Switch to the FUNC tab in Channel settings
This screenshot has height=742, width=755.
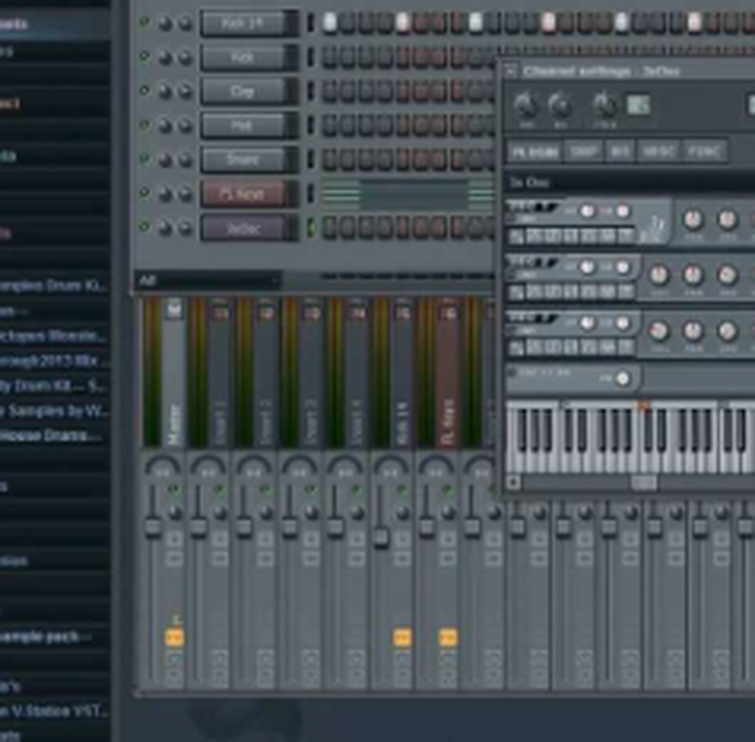click(705, 152)
